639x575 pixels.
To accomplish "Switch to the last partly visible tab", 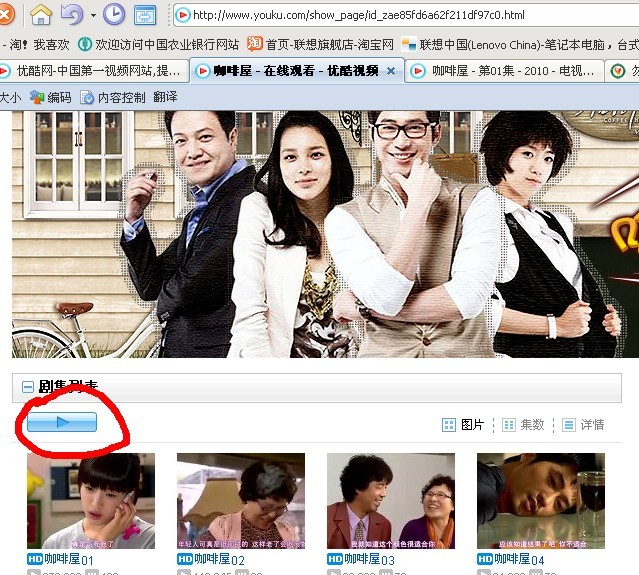I will (622, 71).
